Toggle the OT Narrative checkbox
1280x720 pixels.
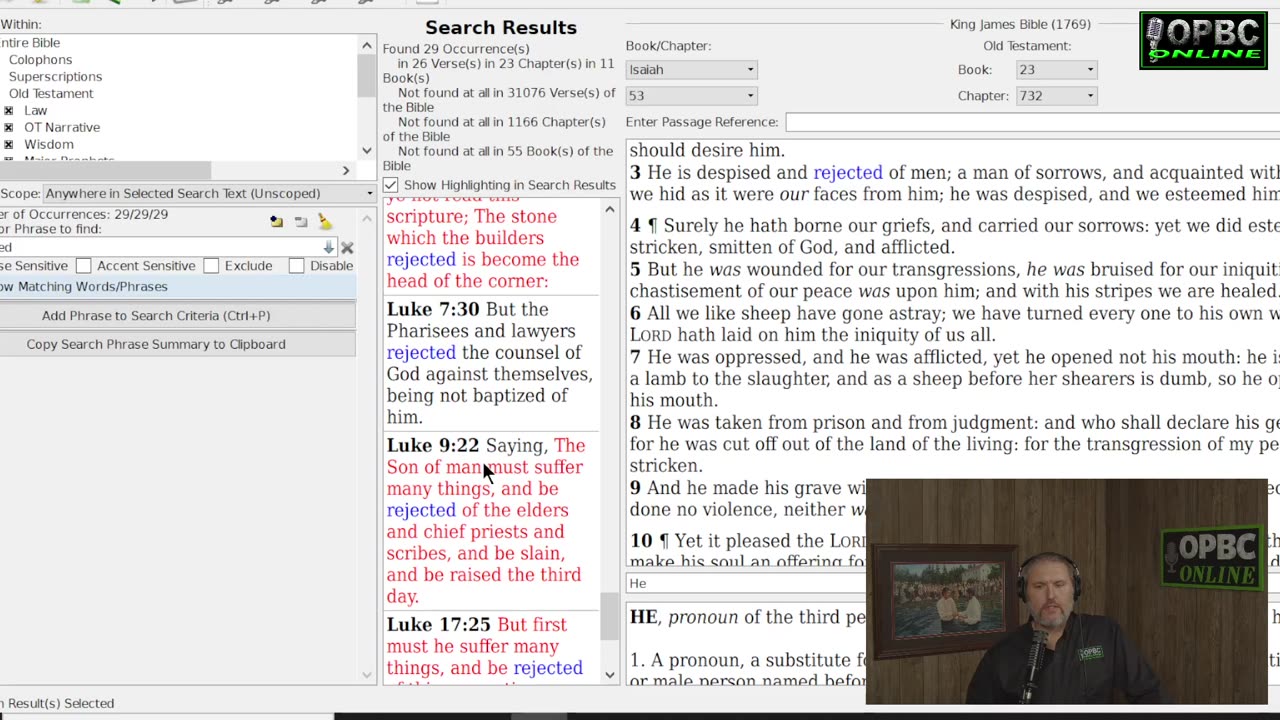coord(9,128)
